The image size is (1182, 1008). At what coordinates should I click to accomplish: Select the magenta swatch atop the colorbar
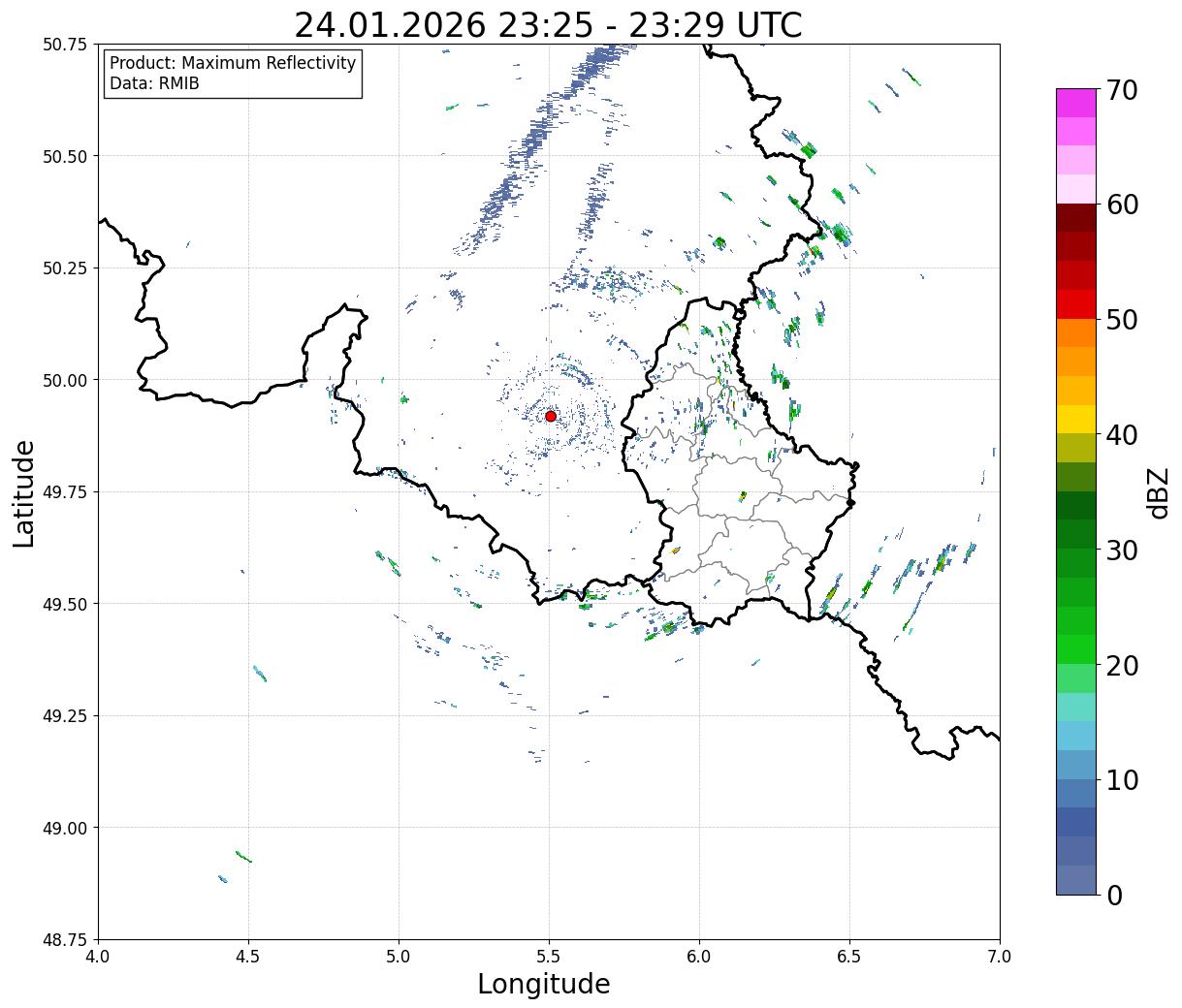pyautogui.click(x=1075, y=103)
